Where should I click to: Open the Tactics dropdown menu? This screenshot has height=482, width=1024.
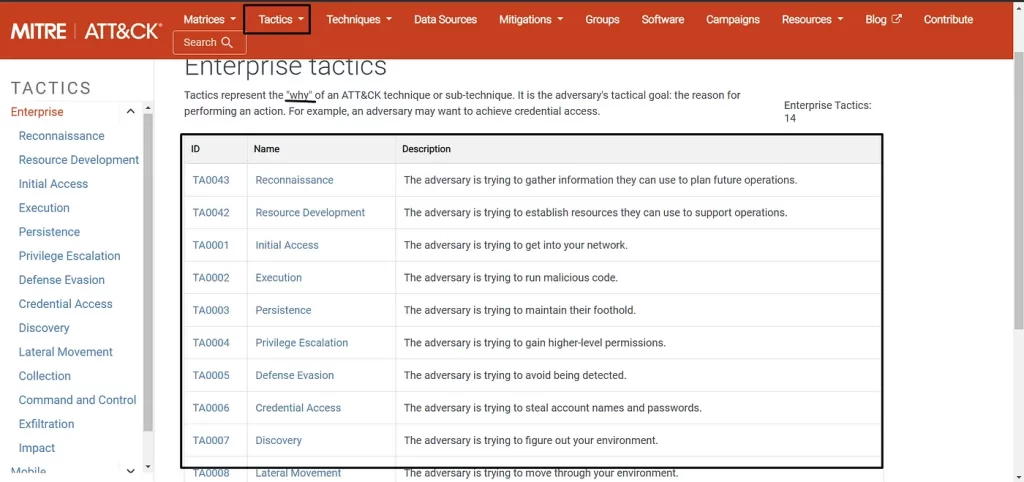tap(281, 20)
